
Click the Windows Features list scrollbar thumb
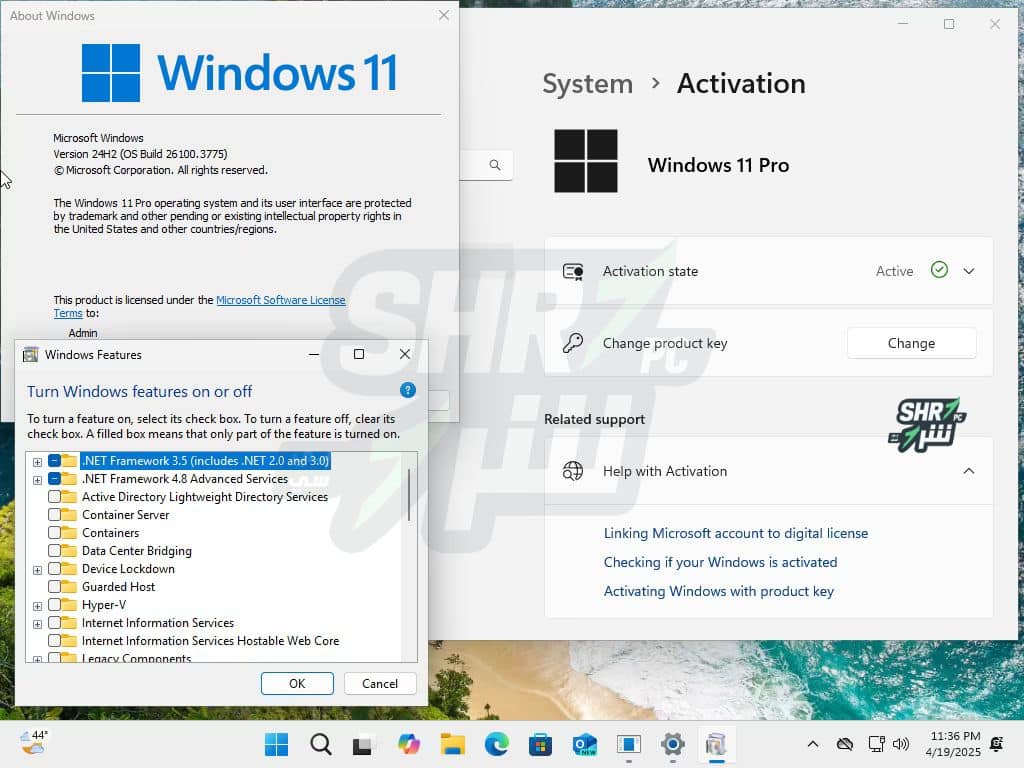(409, 495)
